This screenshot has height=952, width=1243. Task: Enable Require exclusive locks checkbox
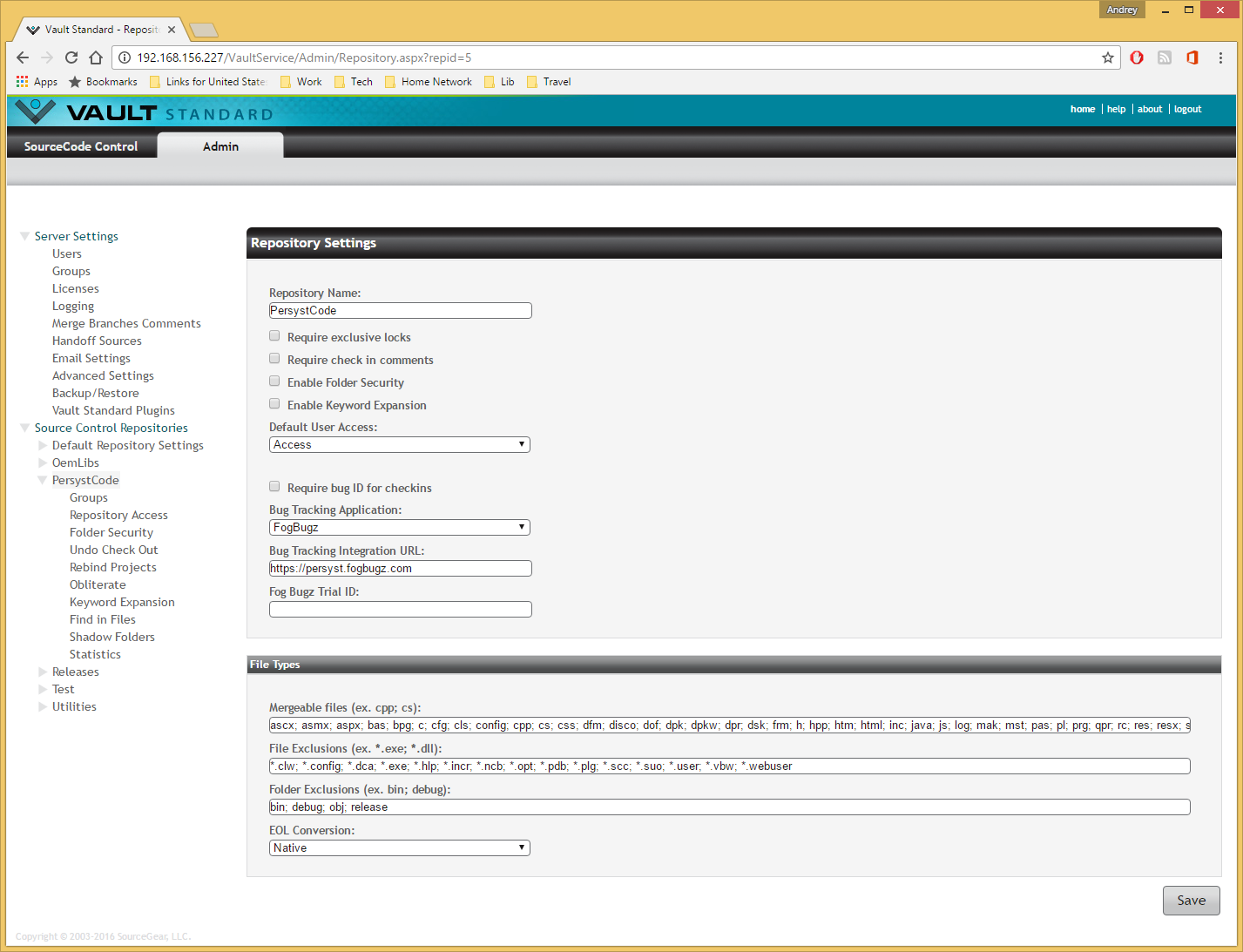(x=274, y=336)
